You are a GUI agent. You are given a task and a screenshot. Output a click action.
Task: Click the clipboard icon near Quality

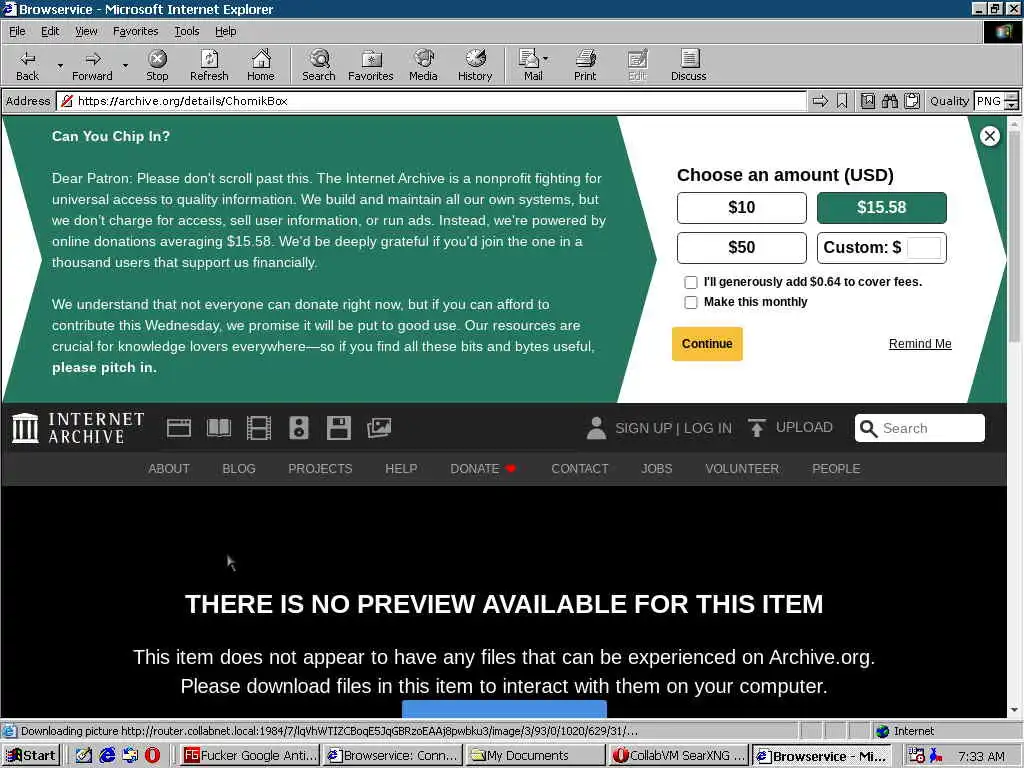(912, 101)
